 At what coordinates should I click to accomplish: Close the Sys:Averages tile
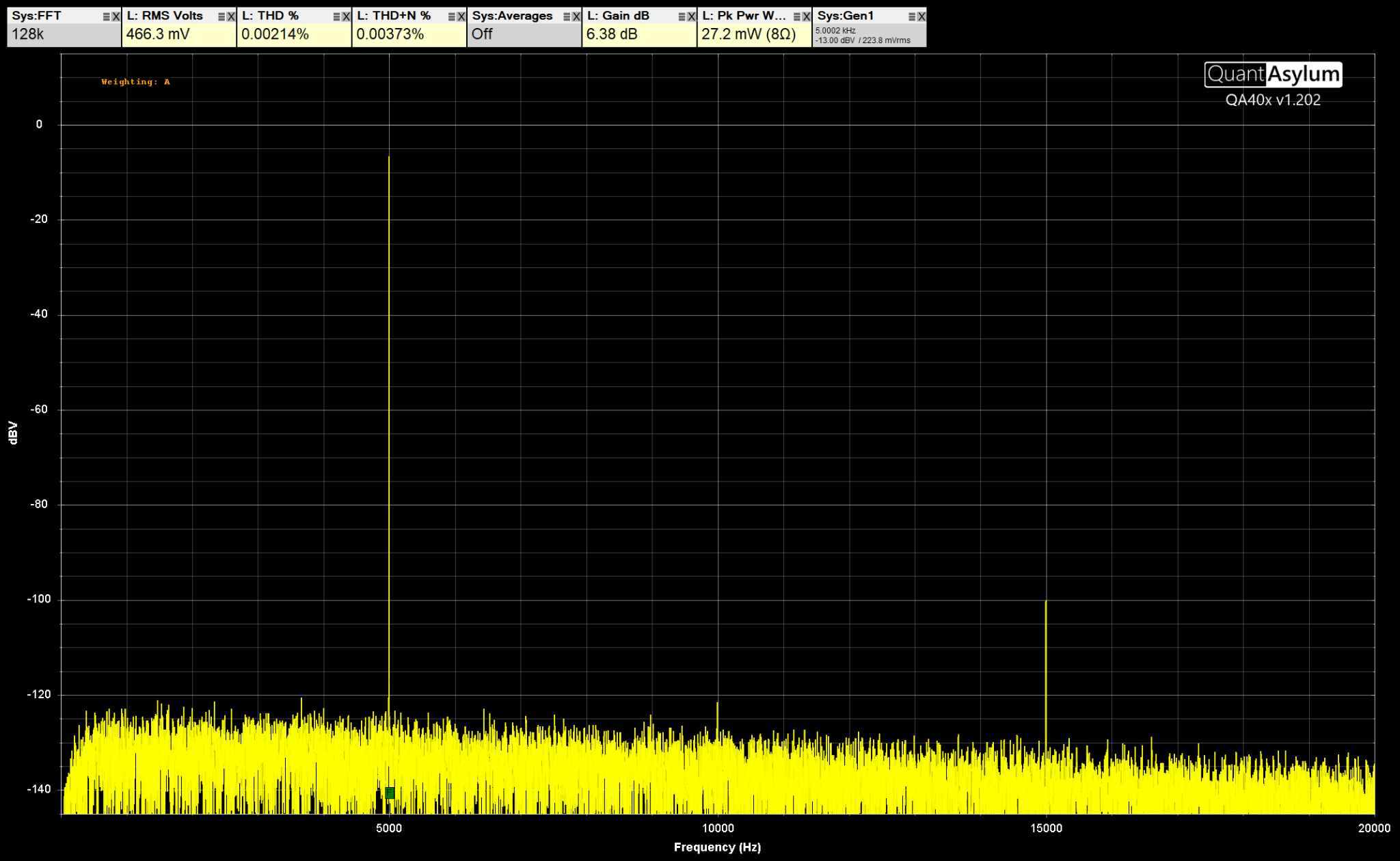point(576,16)
